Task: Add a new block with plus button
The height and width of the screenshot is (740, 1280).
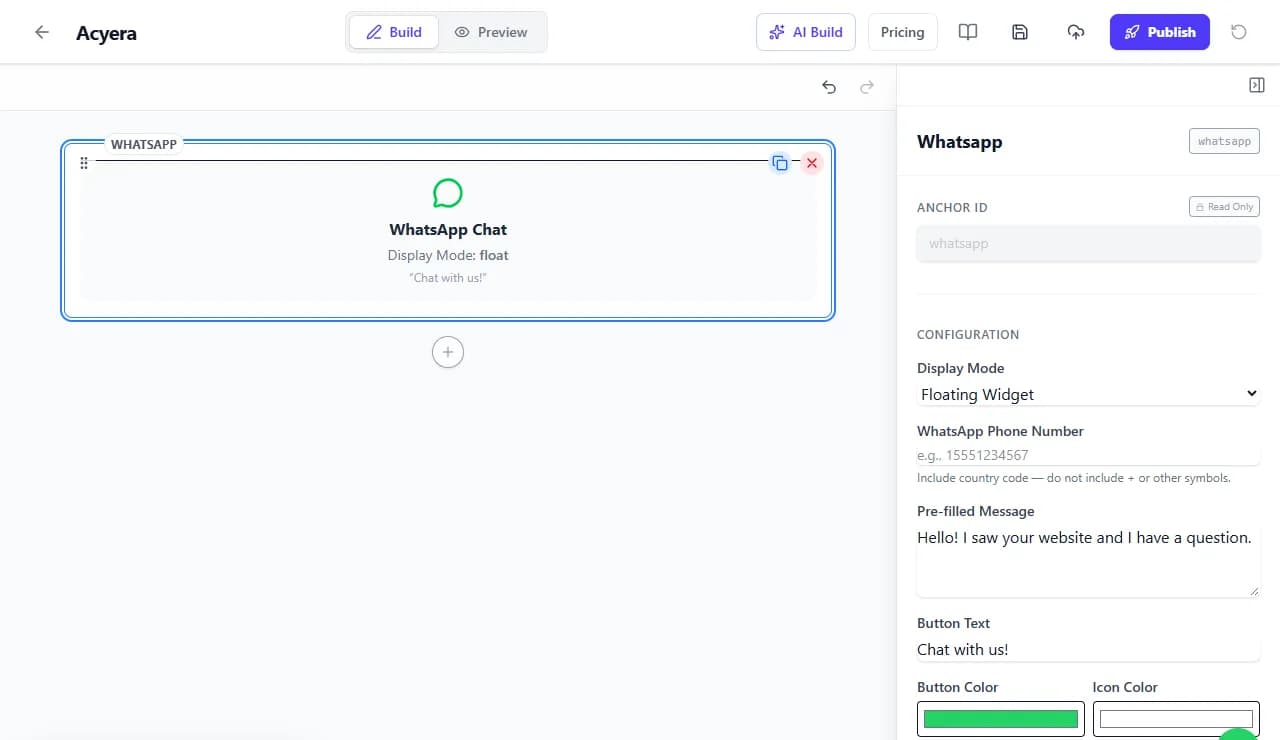Action: 448,352
